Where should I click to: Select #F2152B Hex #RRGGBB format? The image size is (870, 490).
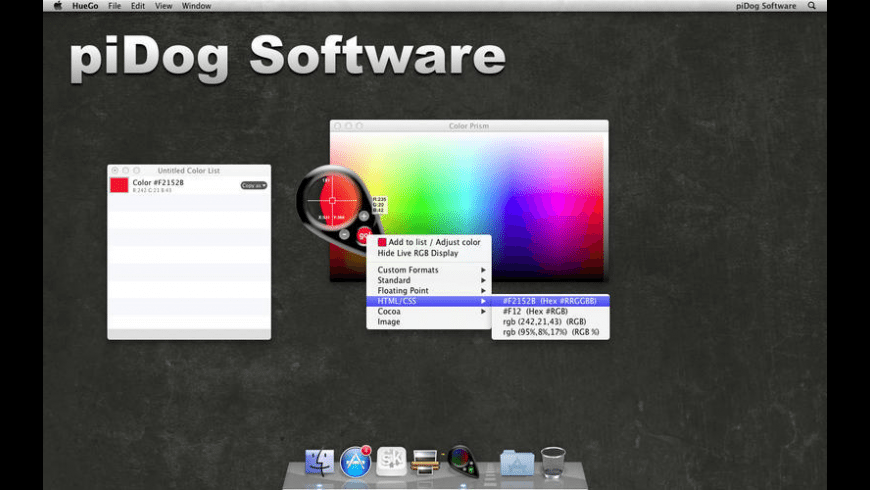(x=549, y=300)
